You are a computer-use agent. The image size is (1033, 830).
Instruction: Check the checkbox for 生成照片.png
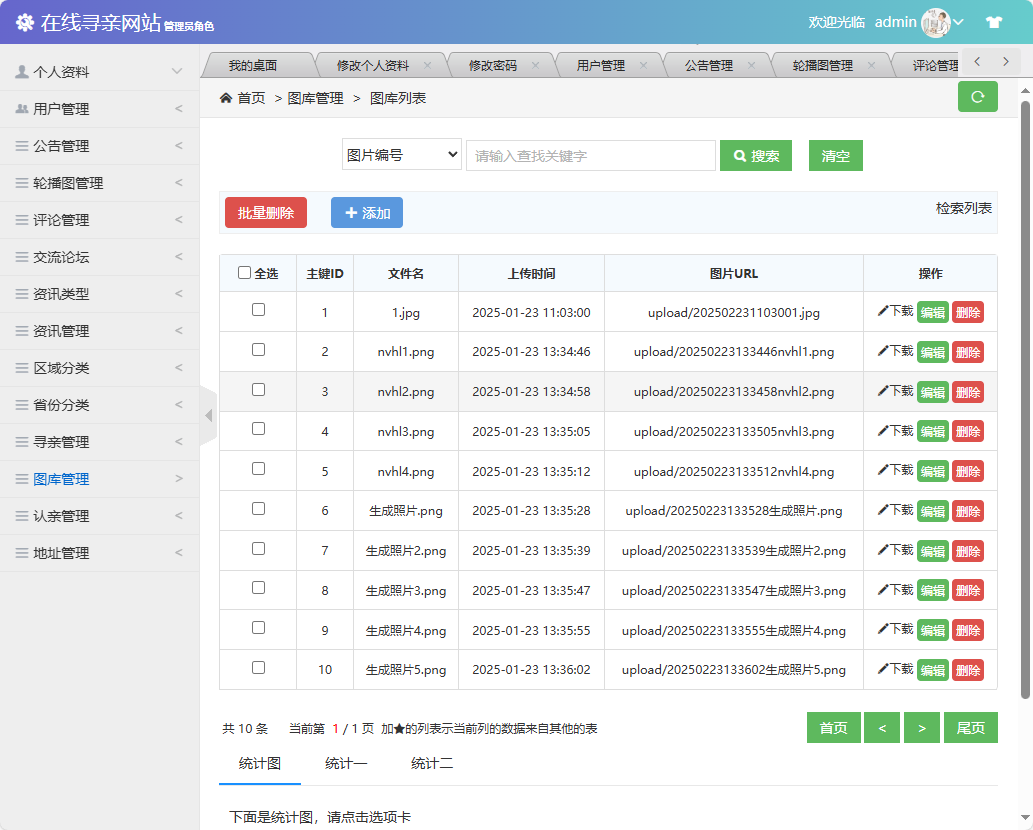(258, 510)
